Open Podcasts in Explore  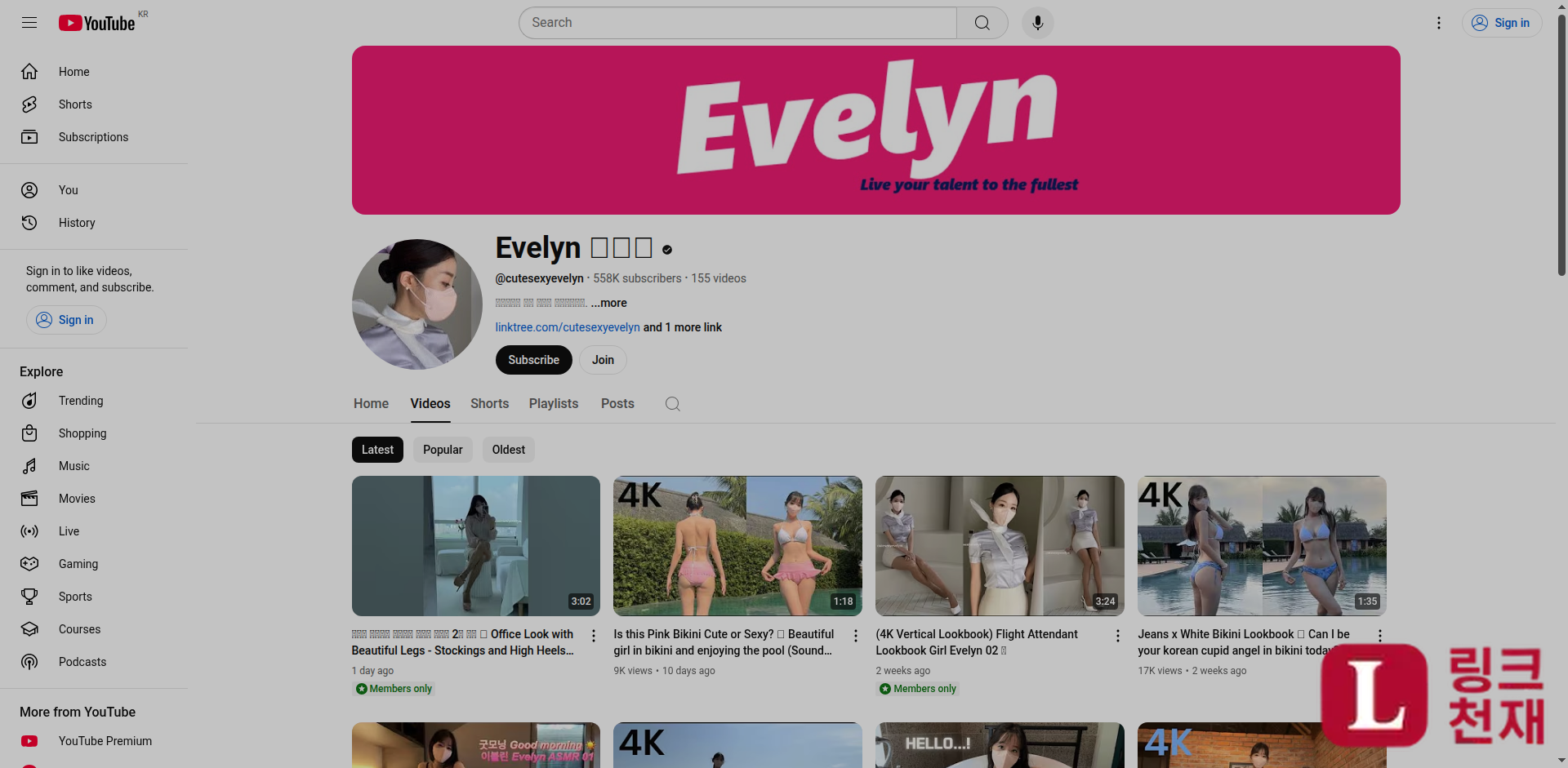tap(94, 662)
